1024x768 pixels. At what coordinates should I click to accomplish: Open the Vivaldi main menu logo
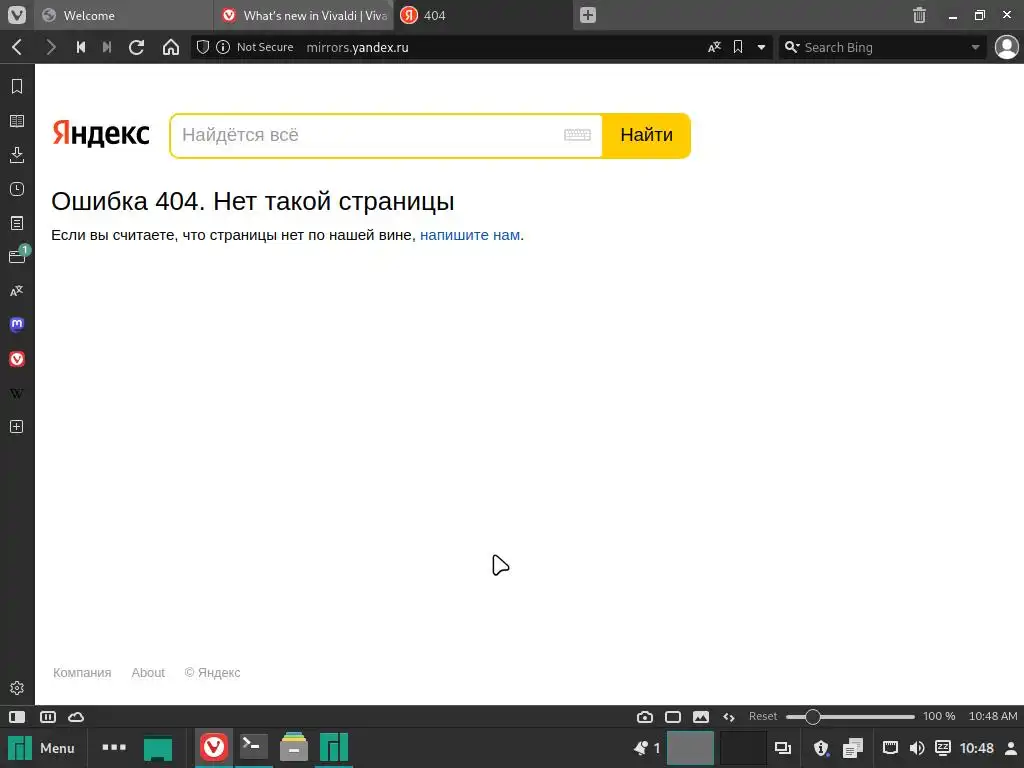coord(16,15)
